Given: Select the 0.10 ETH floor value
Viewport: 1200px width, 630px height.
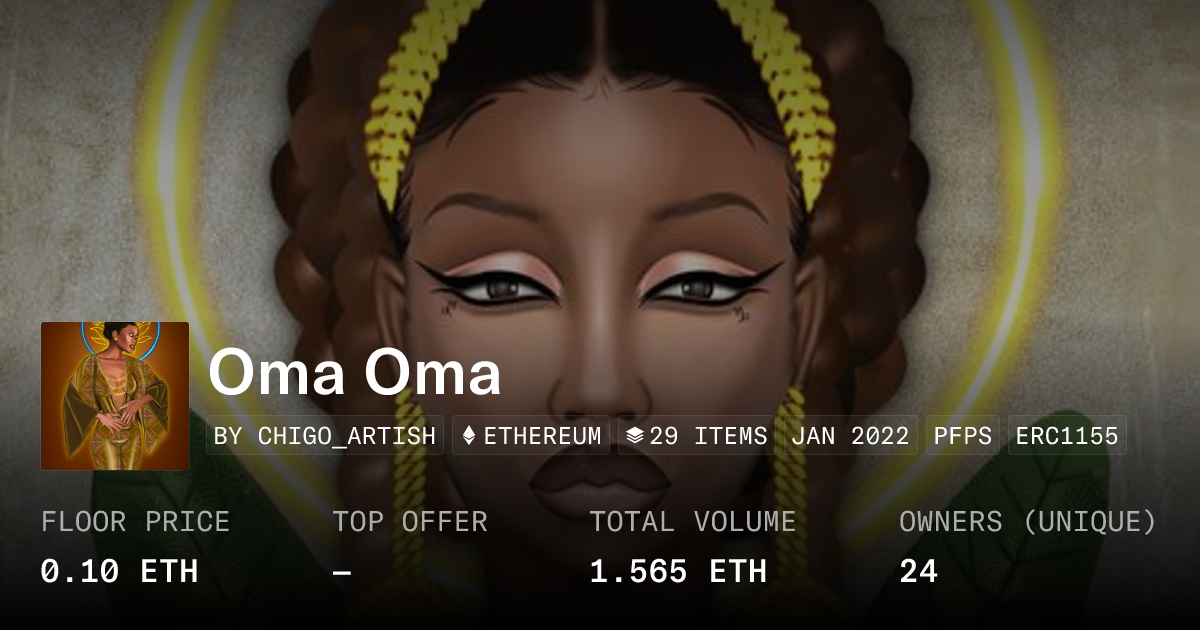Looking at the screenshot, I should (x=119, y=572).
